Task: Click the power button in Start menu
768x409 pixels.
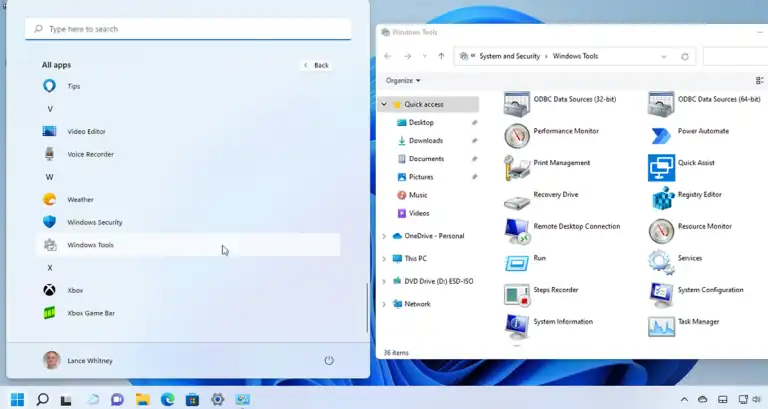Action: [x=329, y=361]
